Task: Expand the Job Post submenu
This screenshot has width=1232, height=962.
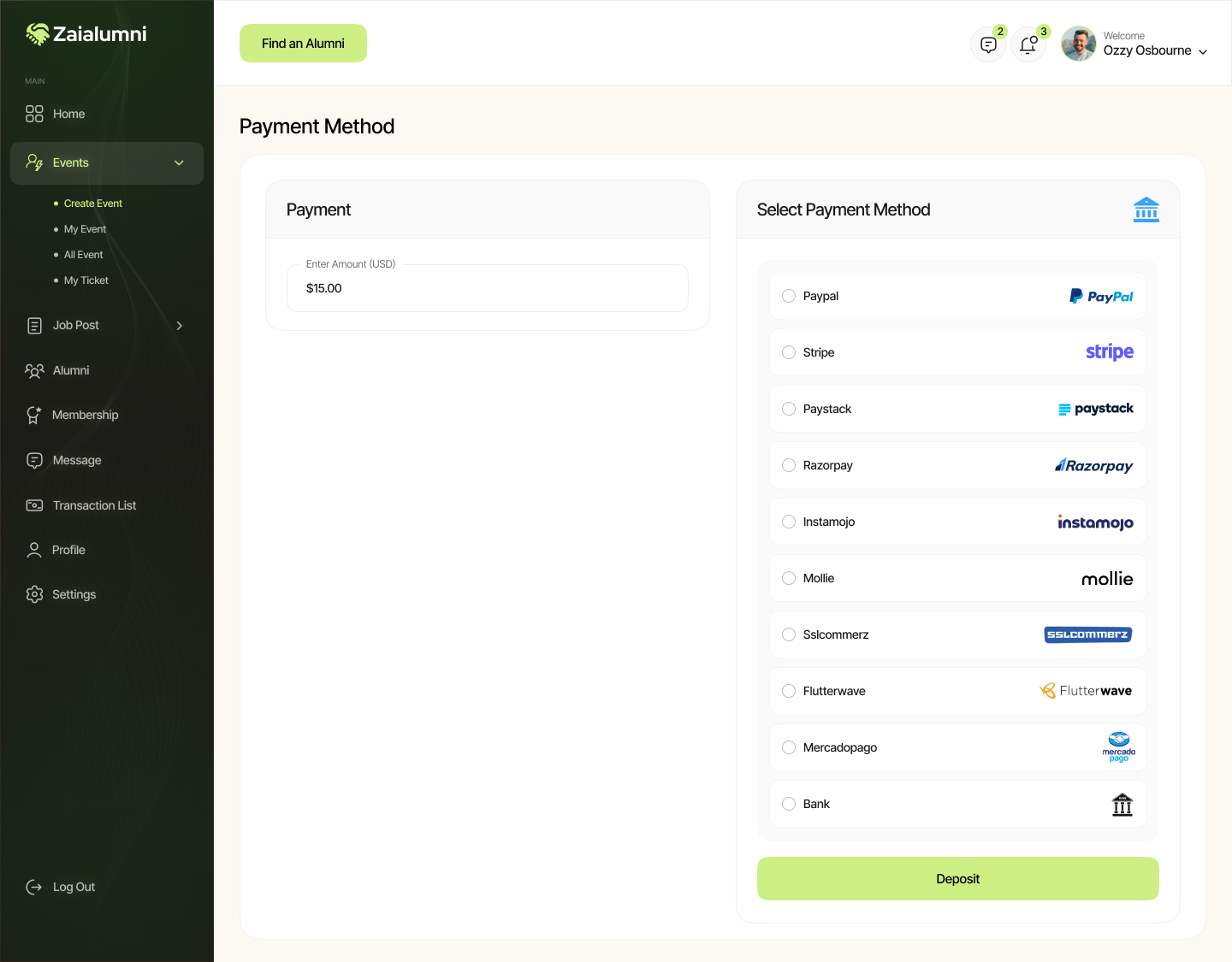Action: point(180,326)
